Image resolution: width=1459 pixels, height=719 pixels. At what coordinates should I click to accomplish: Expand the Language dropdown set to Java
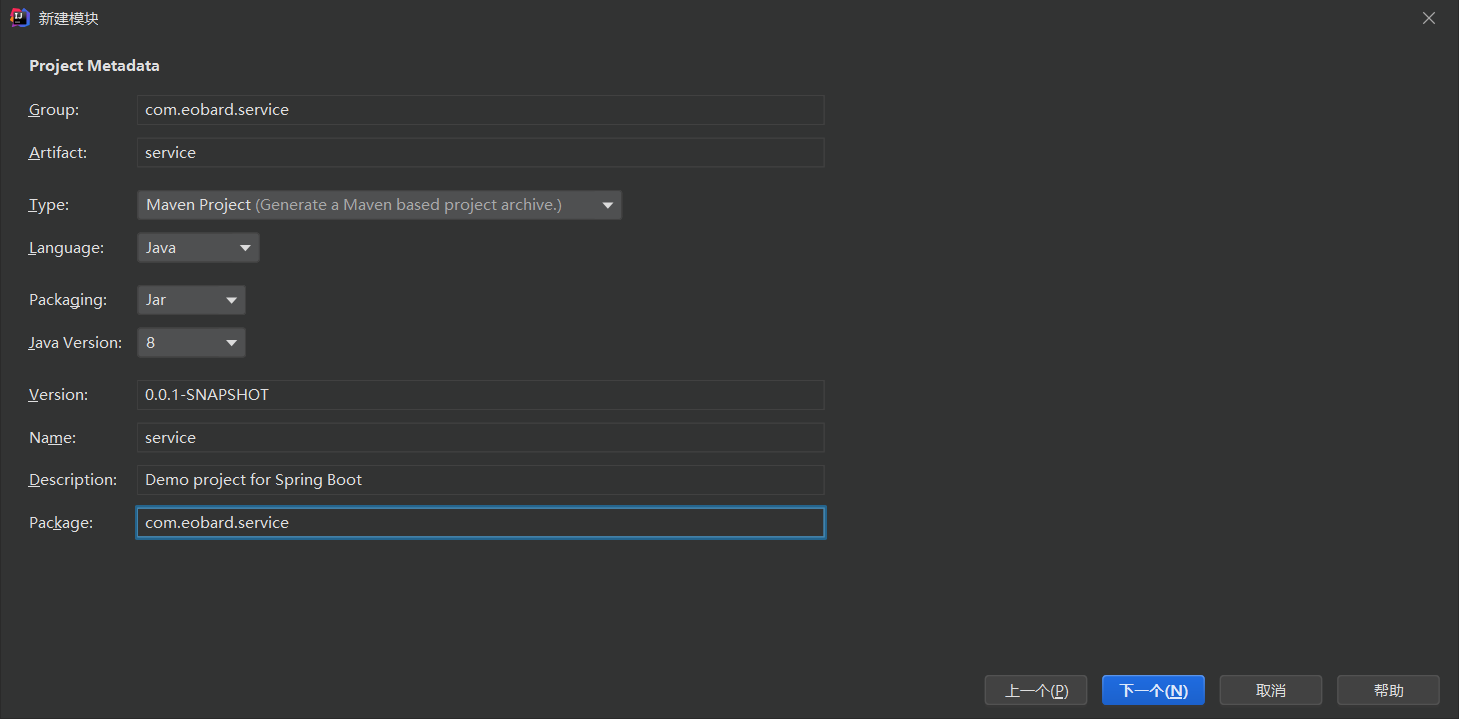(x=198, y=248)
